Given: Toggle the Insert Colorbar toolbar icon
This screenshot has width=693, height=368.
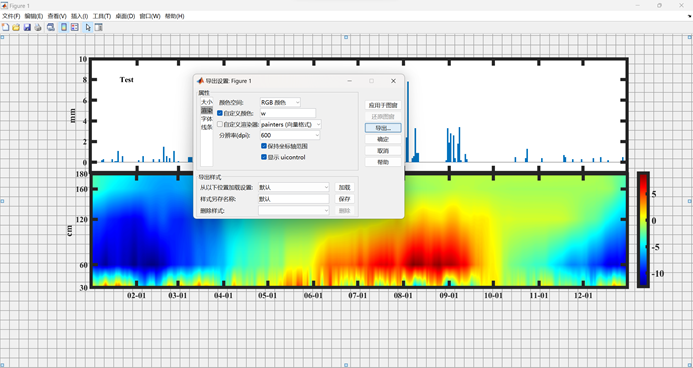Looking at the screenshot, I should tap(64, 27).
